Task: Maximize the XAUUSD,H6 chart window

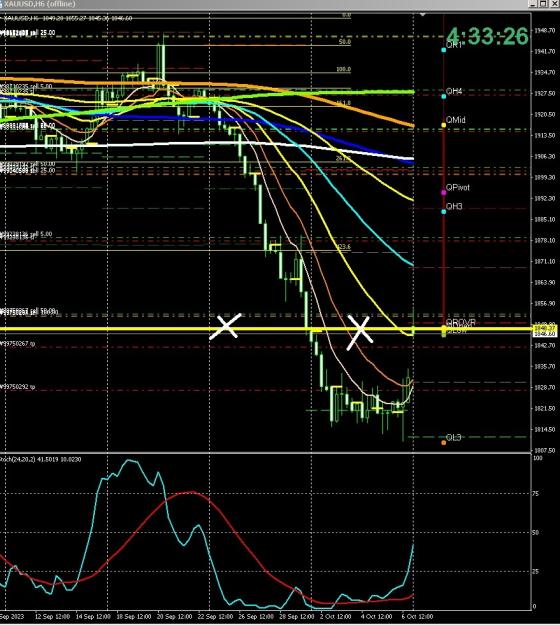Action: (544, 4)
